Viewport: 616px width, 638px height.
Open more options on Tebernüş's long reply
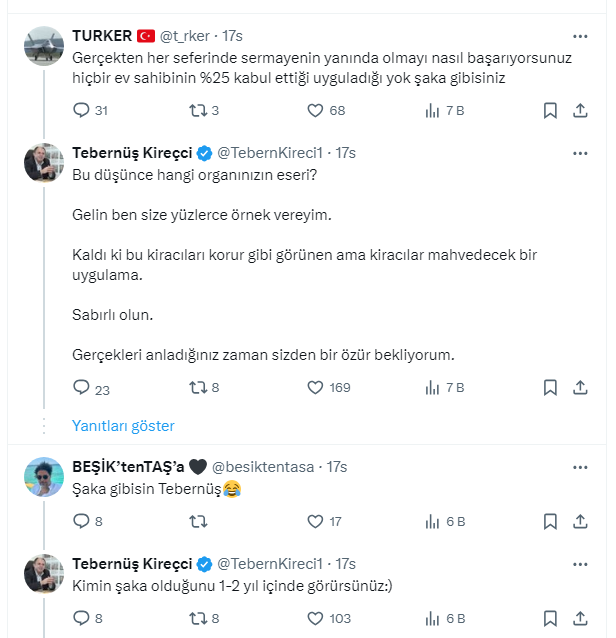581,153
